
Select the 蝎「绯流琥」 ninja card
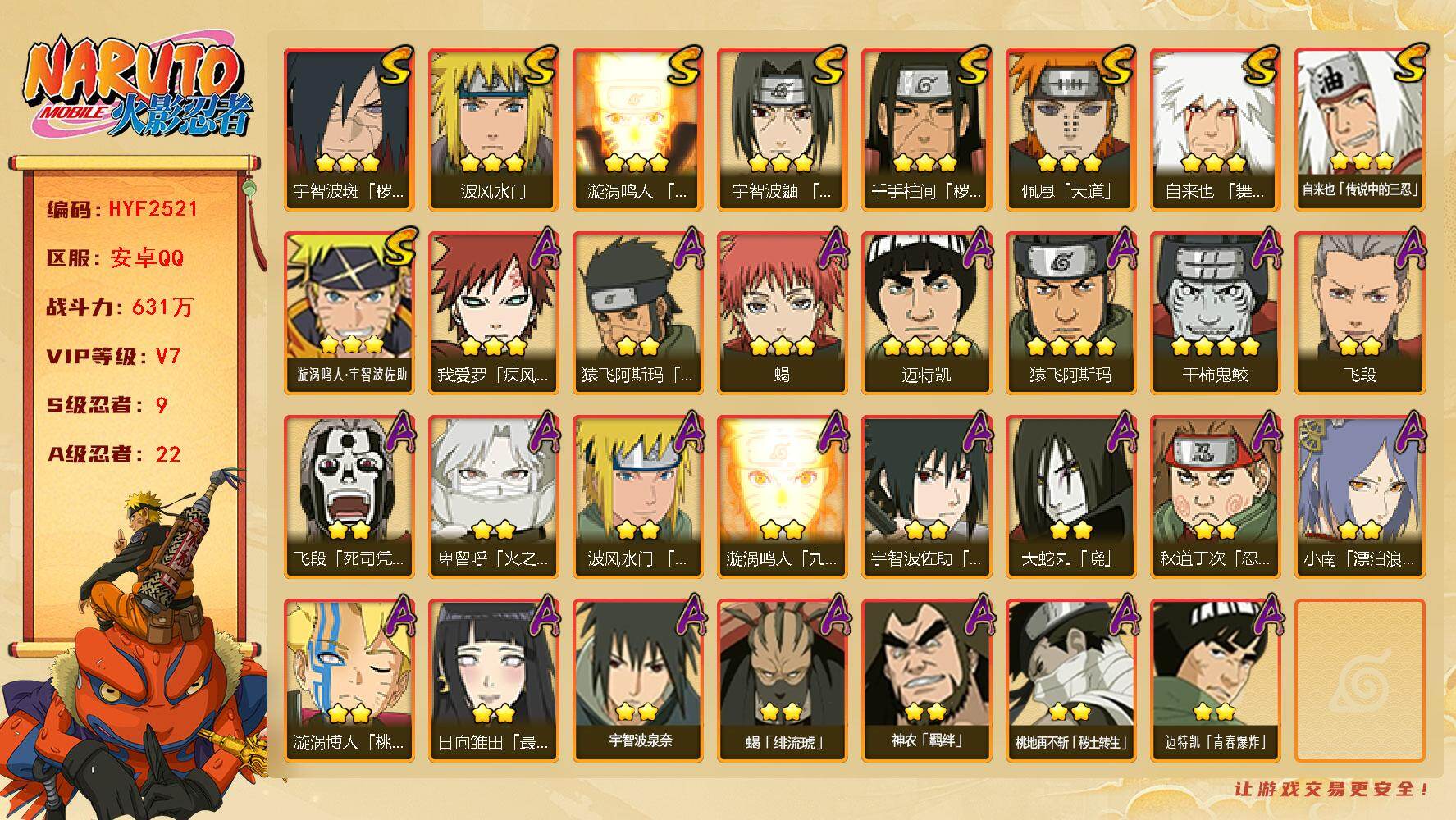(x=782, y=680)
